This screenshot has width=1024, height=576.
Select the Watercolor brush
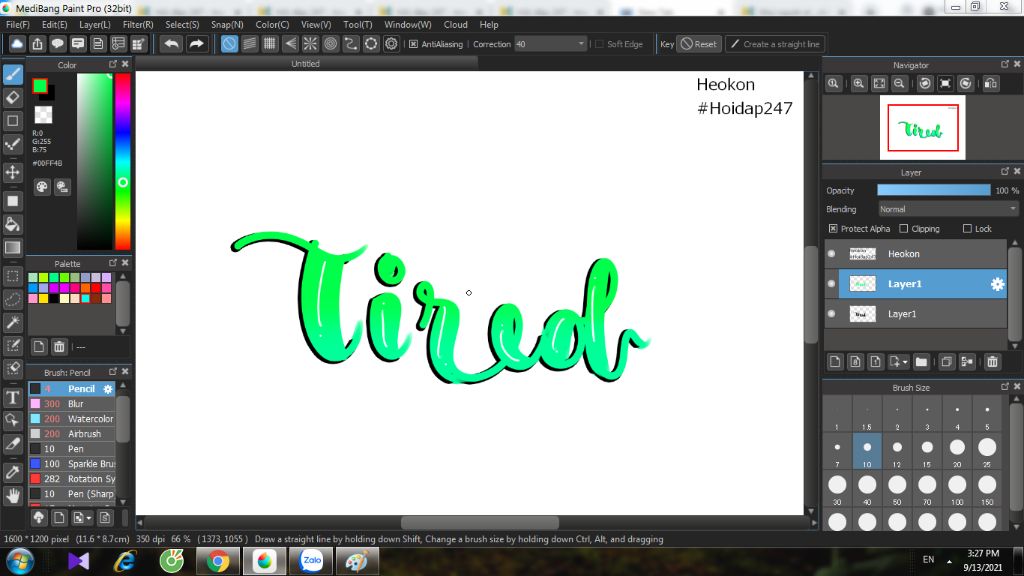72,419
